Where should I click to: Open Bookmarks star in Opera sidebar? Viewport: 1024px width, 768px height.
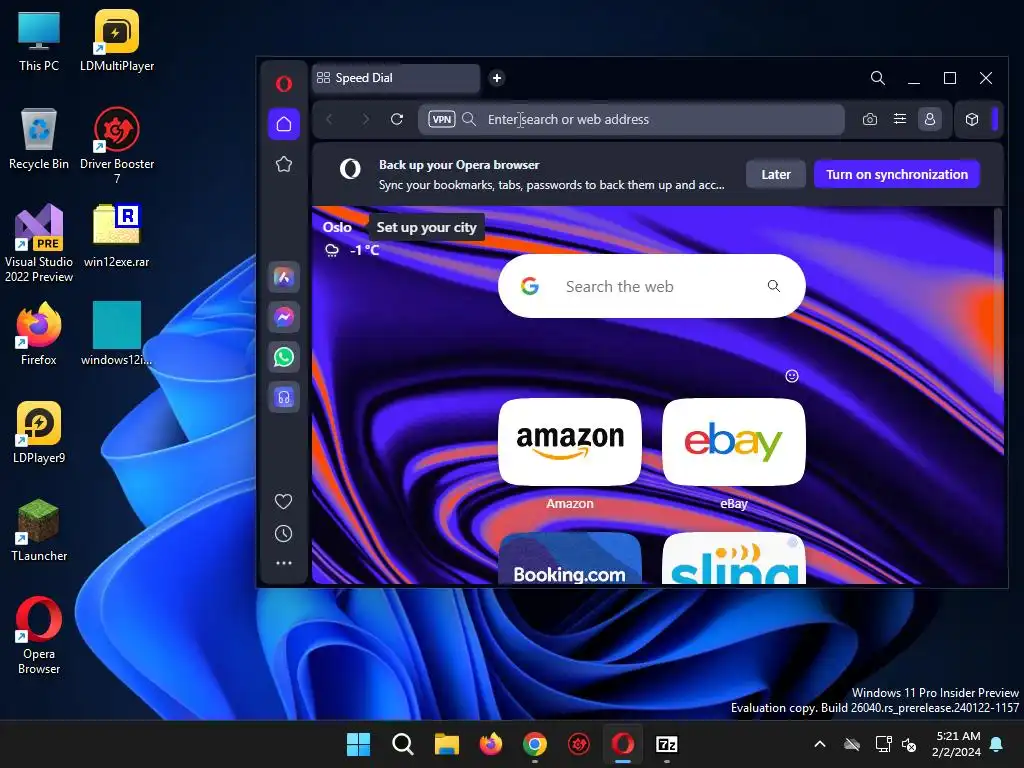(283, 164)
